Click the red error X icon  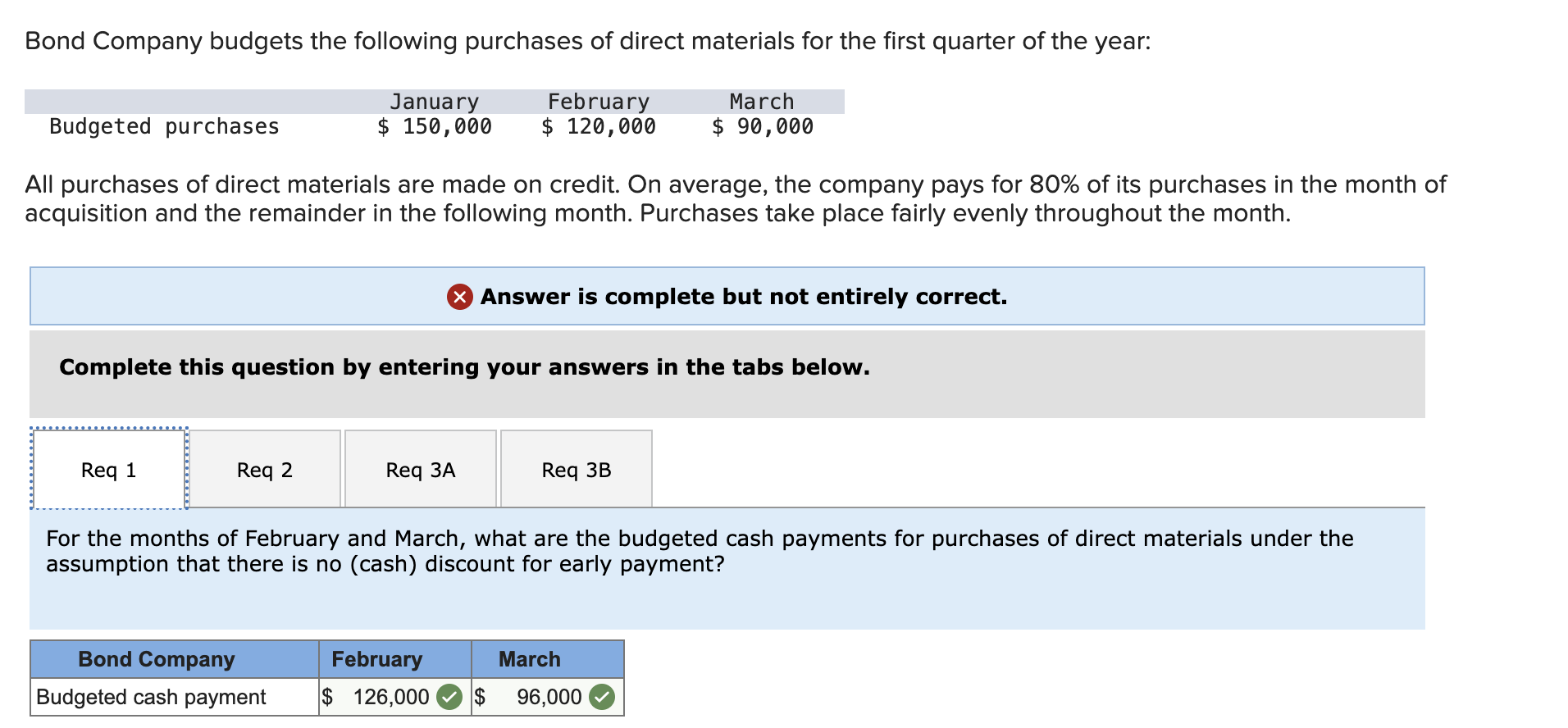pos(460,297)
